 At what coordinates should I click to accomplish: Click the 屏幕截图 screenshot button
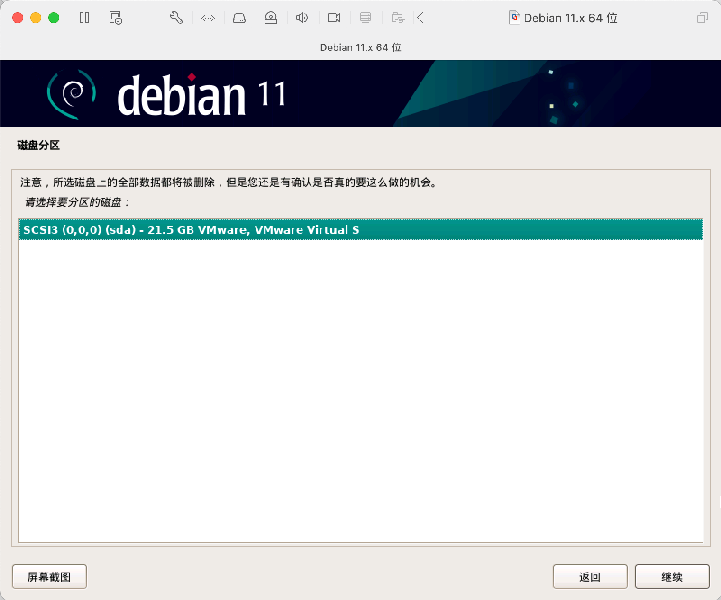[49, 577]
